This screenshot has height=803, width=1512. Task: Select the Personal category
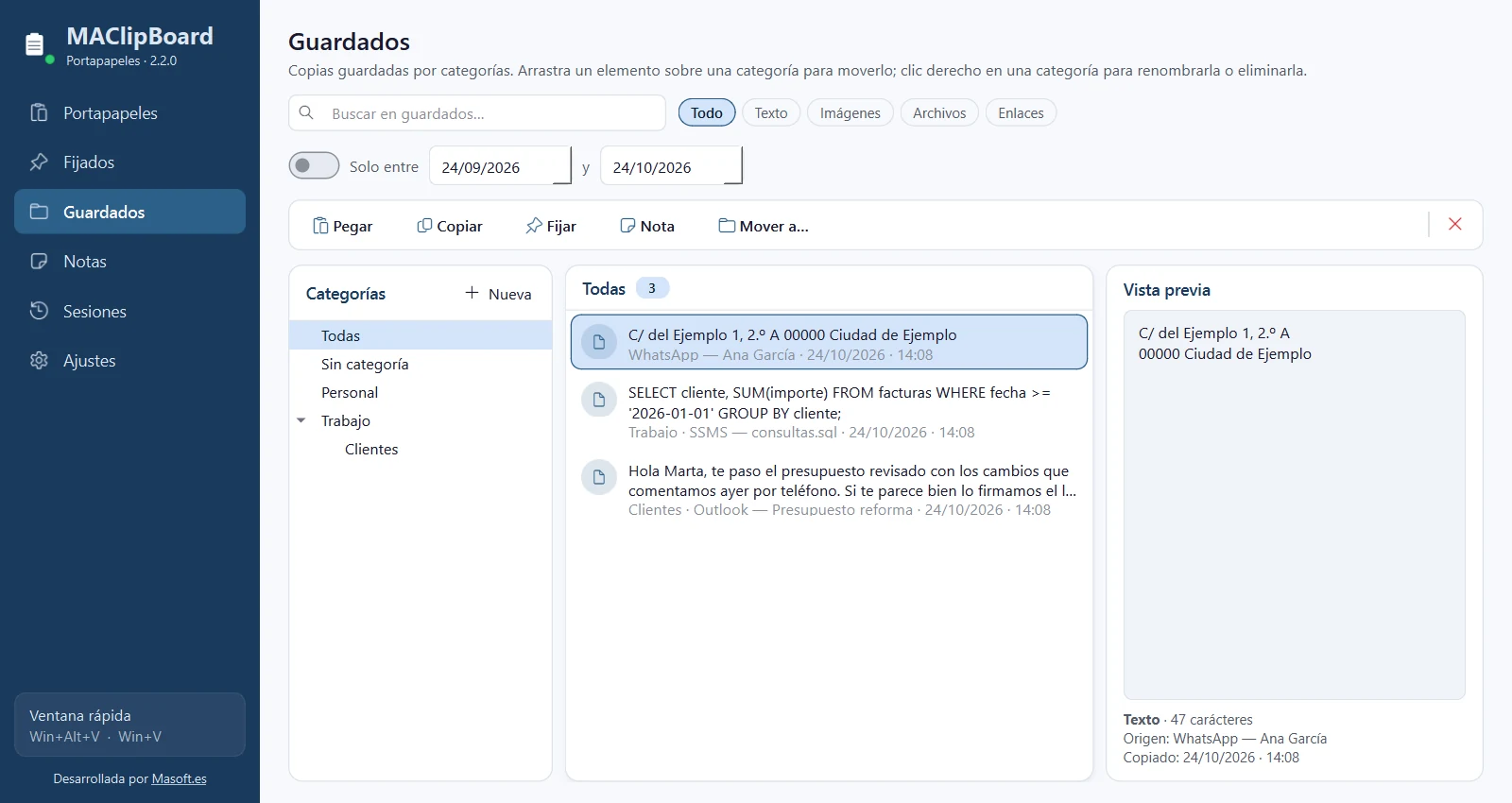pos(421,392)
